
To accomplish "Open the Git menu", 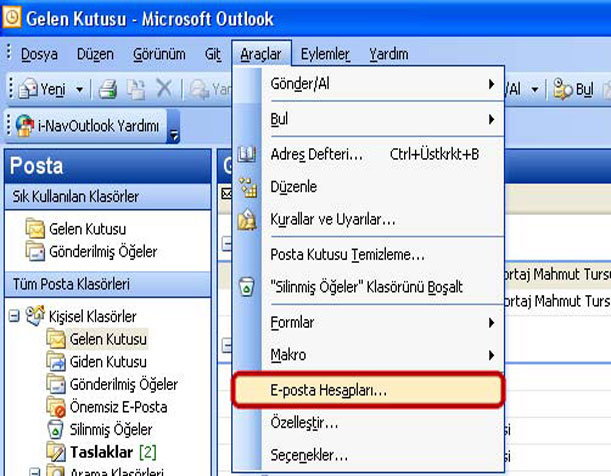I will pos(213,54).
